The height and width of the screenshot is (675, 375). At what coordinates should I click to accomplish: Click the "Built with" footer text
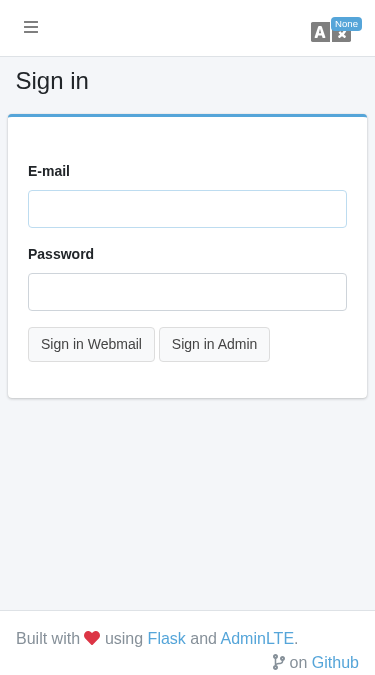pyautogui.click(x=48, y=638)
